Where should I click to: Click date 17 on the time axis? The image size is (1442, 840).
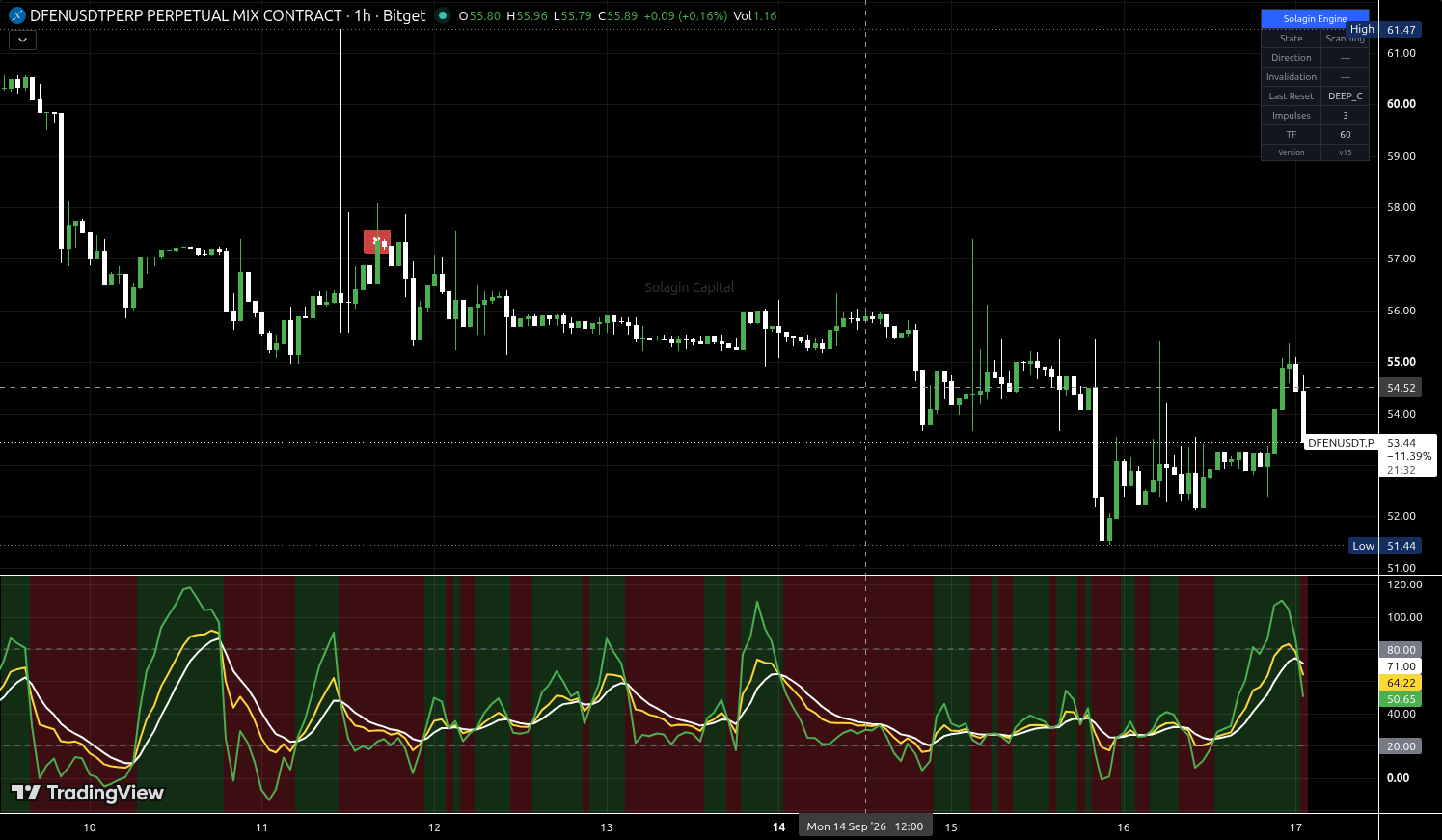pos(1296,827)
